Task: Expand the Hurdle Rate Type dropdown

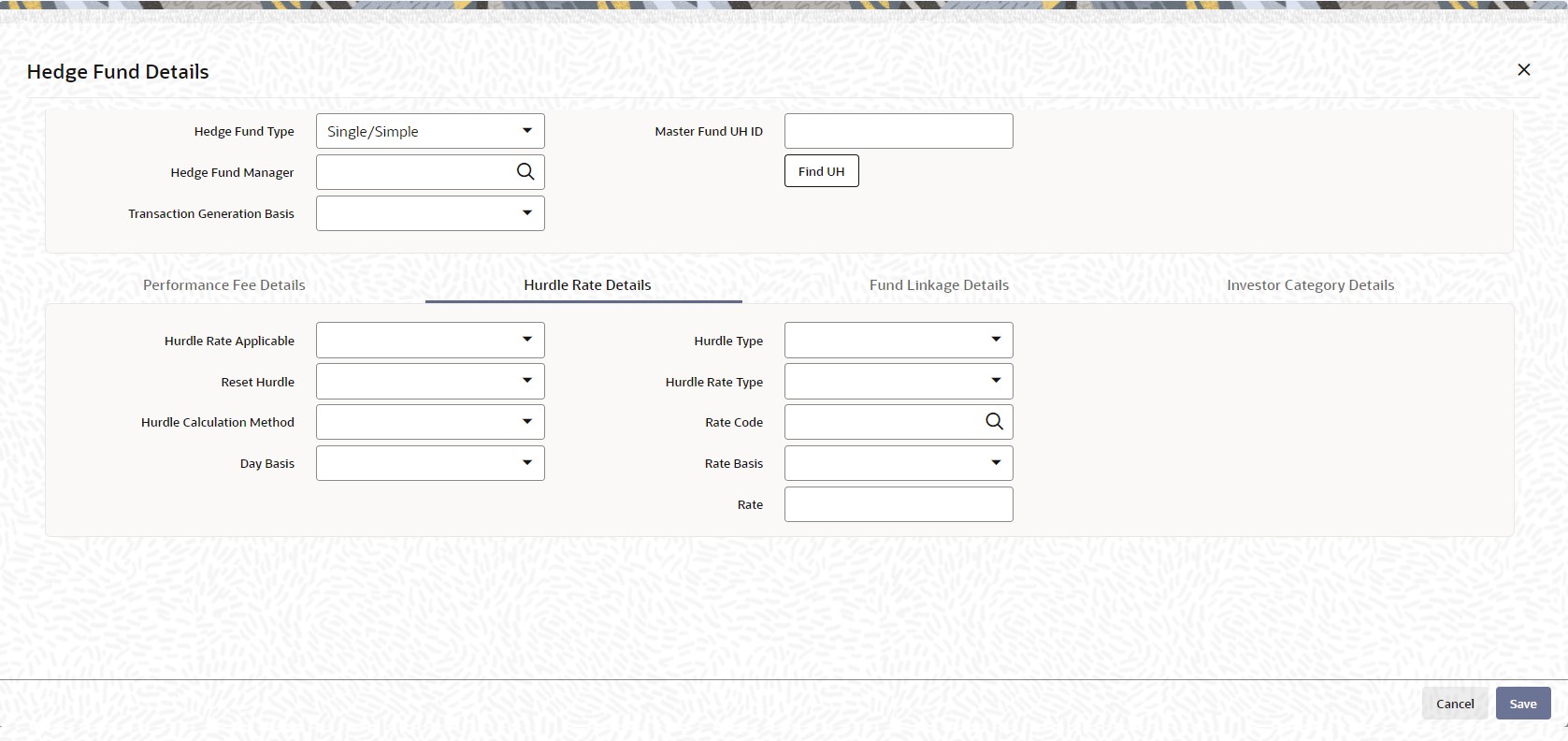Action: [x=899, y=382]
